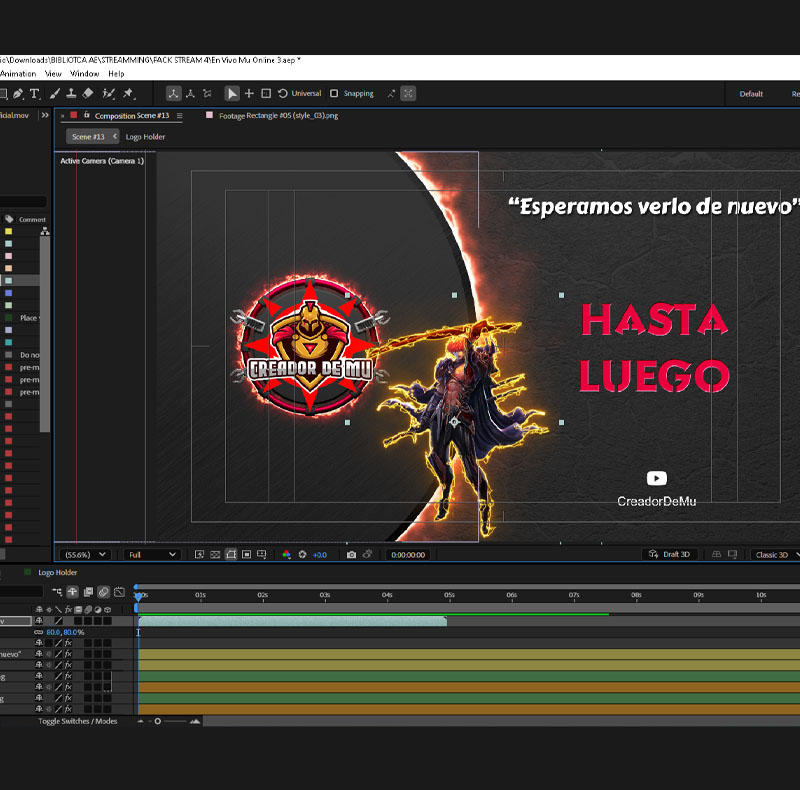Image resolution: width=800 pixels, height=790 pixels.
Task: Click timeline zoom out mountain icon
Action: (x=140, y=721)
